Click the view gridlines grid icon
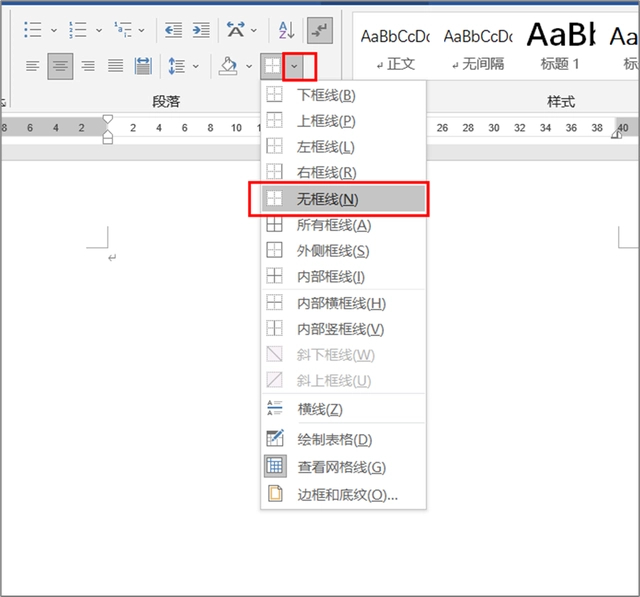The width and height of the screenshot is (640, 597). (x=275, y=466)
